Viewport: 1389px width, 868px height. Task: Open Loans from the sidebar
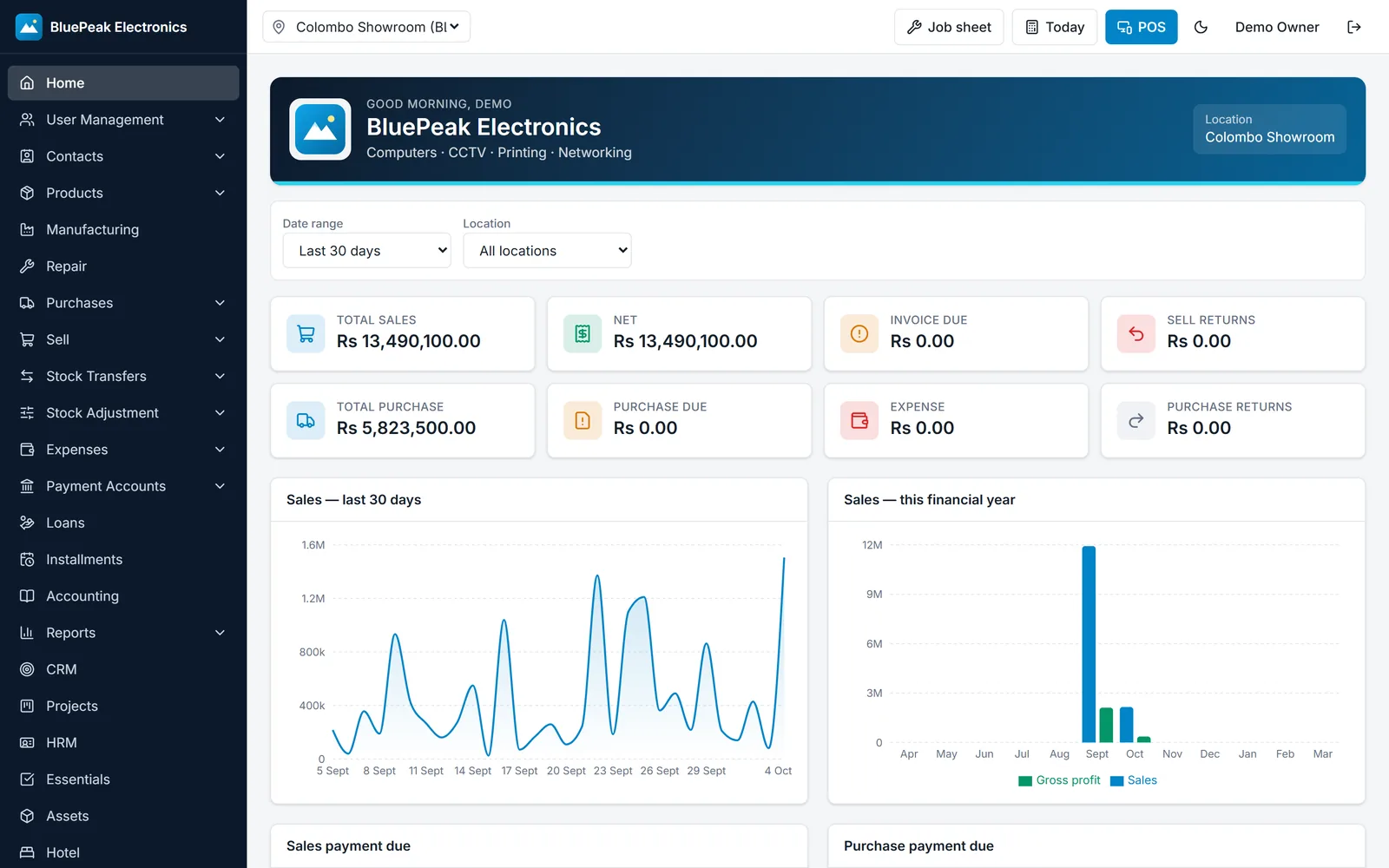(123, 523)
